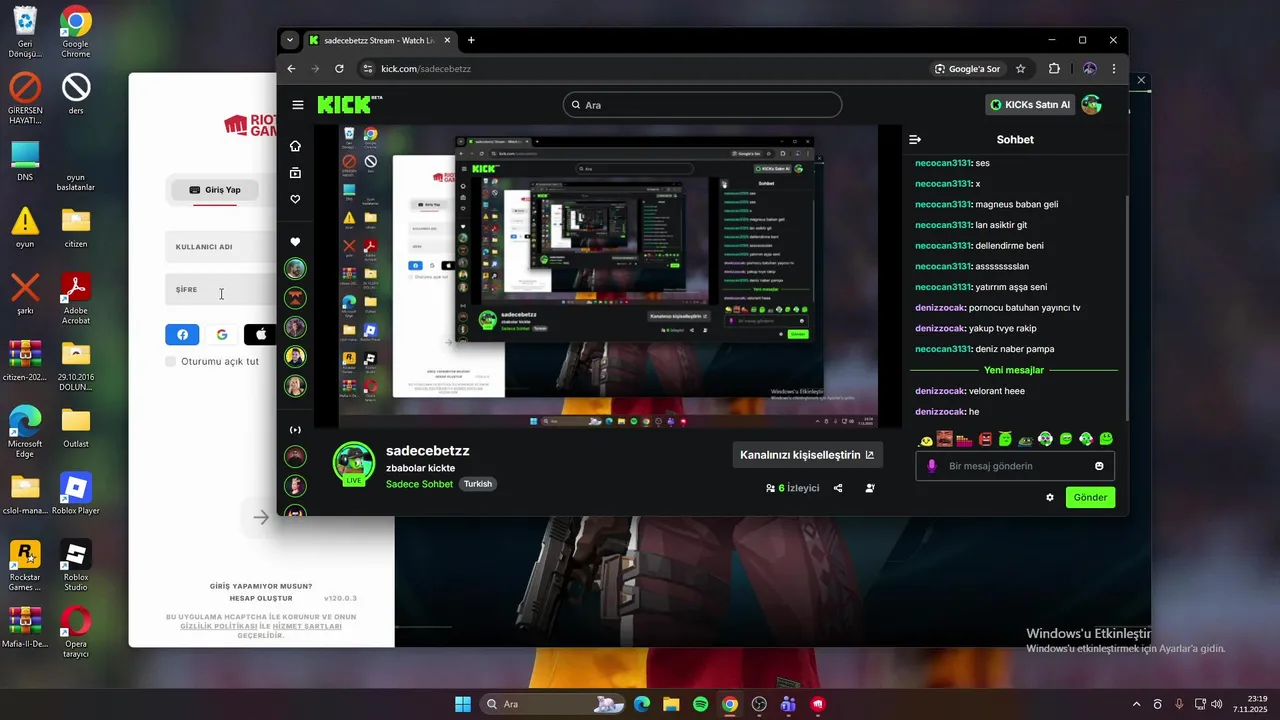Image resolution: width=1280 pixels, height=720 pixels.
Task: Show hidden system tray icons
Action: (x=1136, y=704)
